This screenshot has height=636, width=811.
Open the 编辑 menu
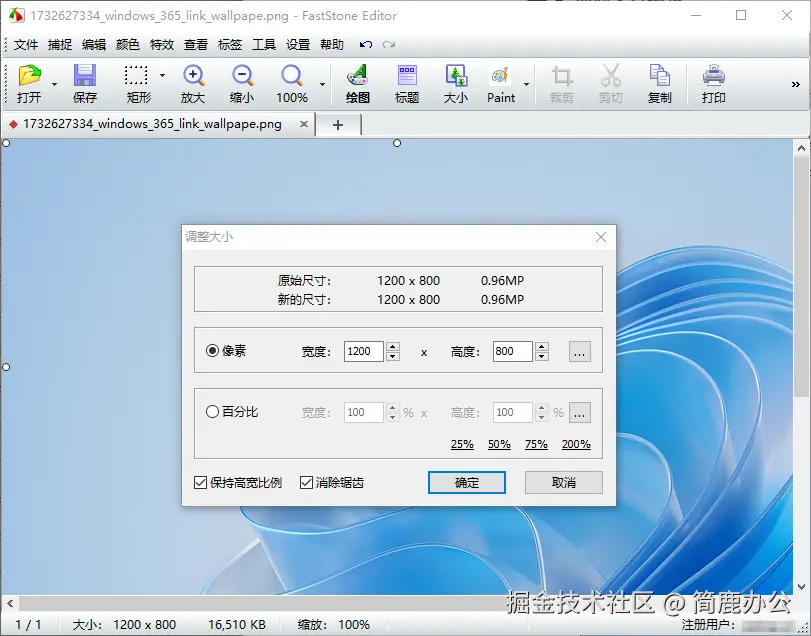click(x=94, y=45)
